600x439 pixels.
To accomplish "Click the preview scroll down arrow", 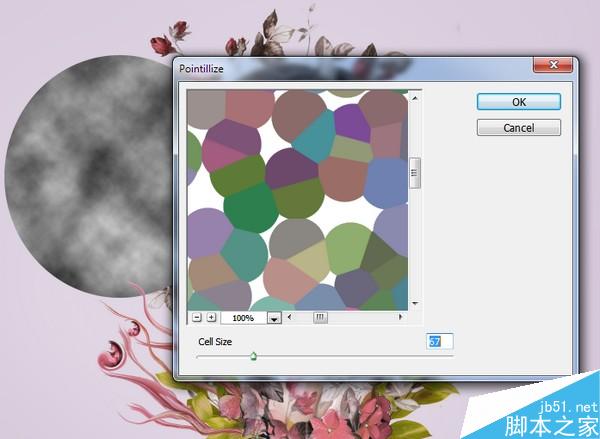I will tap(415, 304).
